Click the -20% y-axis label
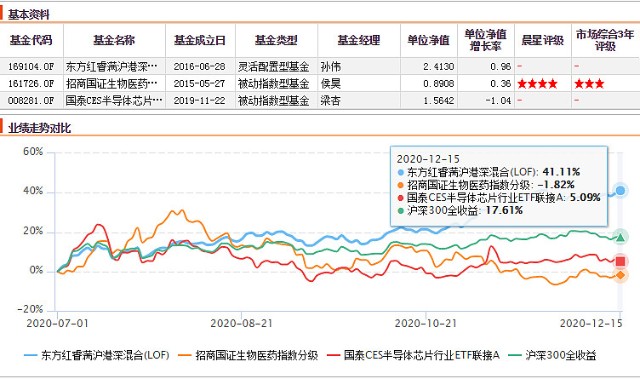The image size is (640, 379). point(30,309)
